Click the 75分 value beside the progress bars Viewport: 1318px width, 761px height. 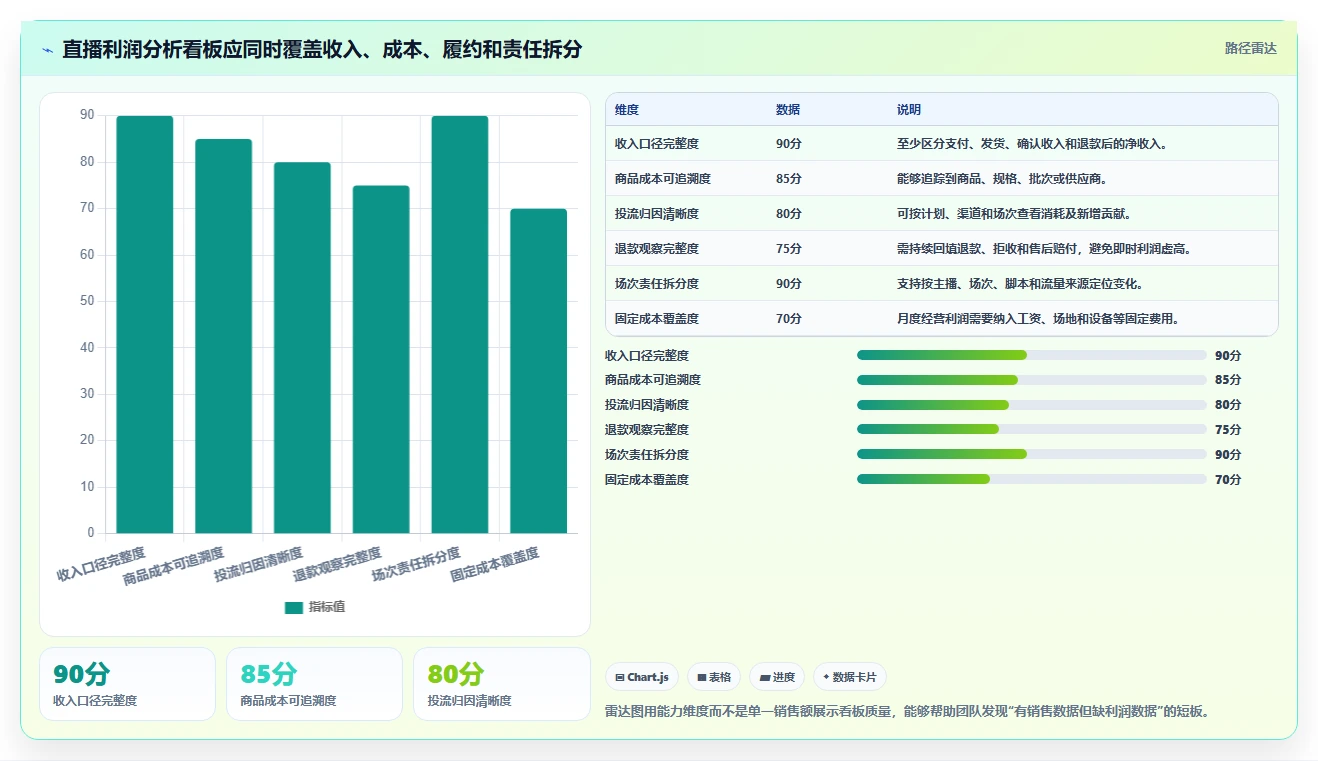1228,429
